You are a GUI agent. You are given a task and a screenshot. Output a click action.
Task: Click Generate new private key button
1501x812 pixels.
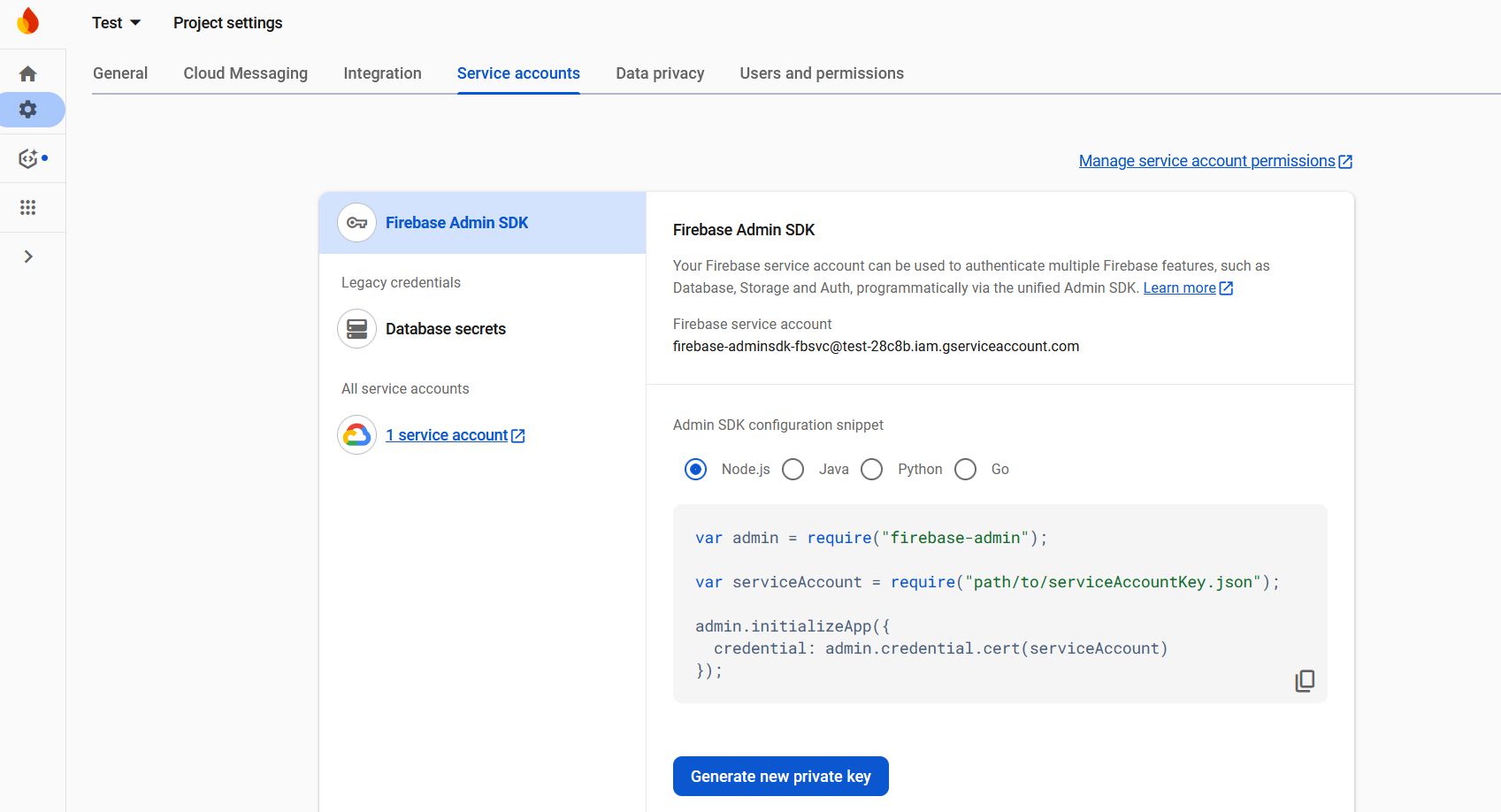(x=781, y=777)
